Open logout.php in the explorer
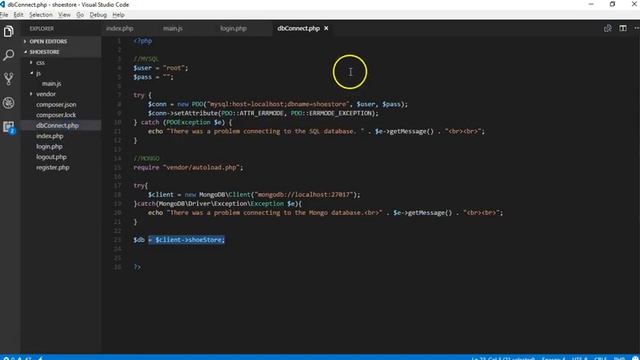640x360 pixels. [51, 157]
